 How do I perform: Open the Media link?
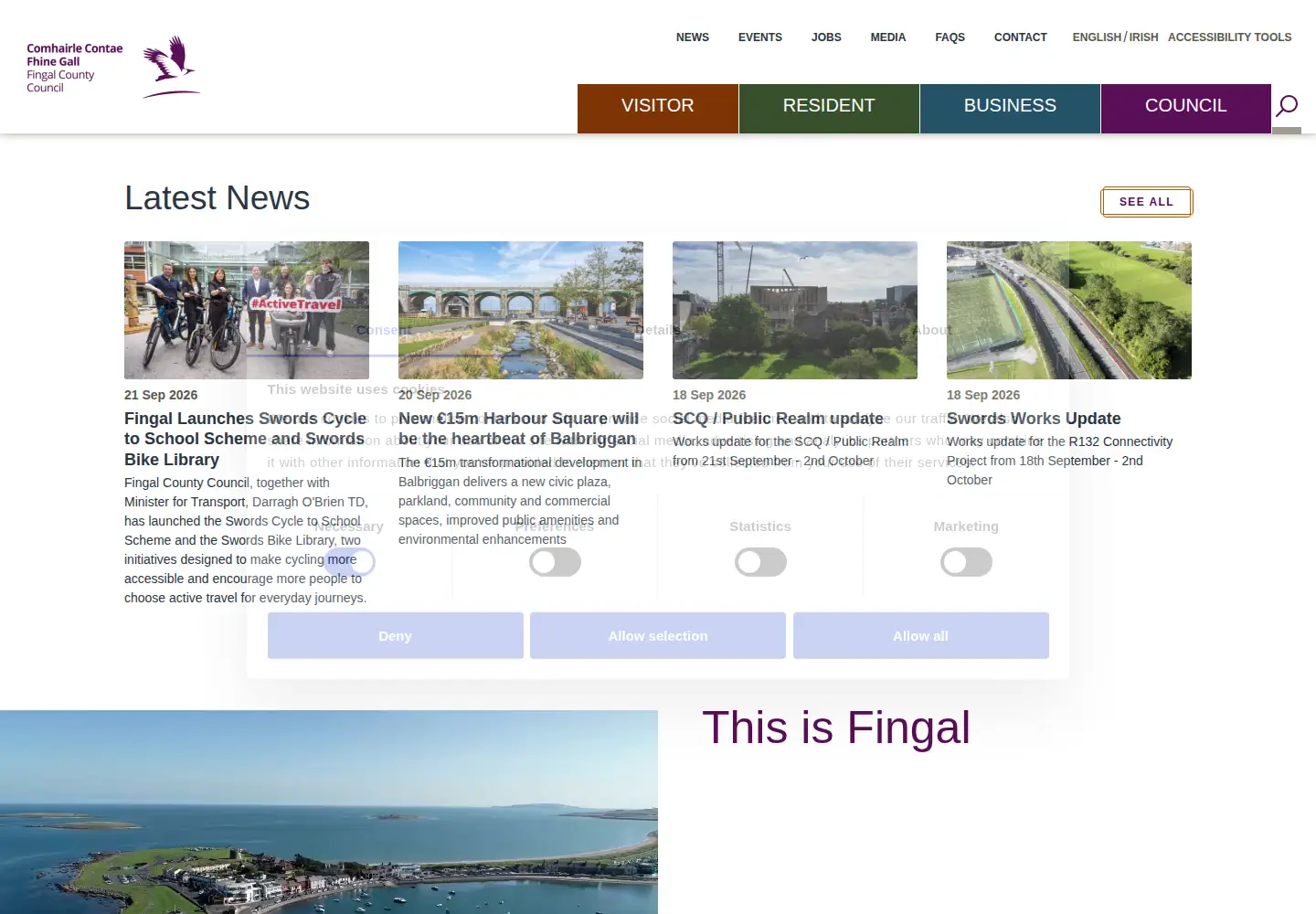point(888,37)
